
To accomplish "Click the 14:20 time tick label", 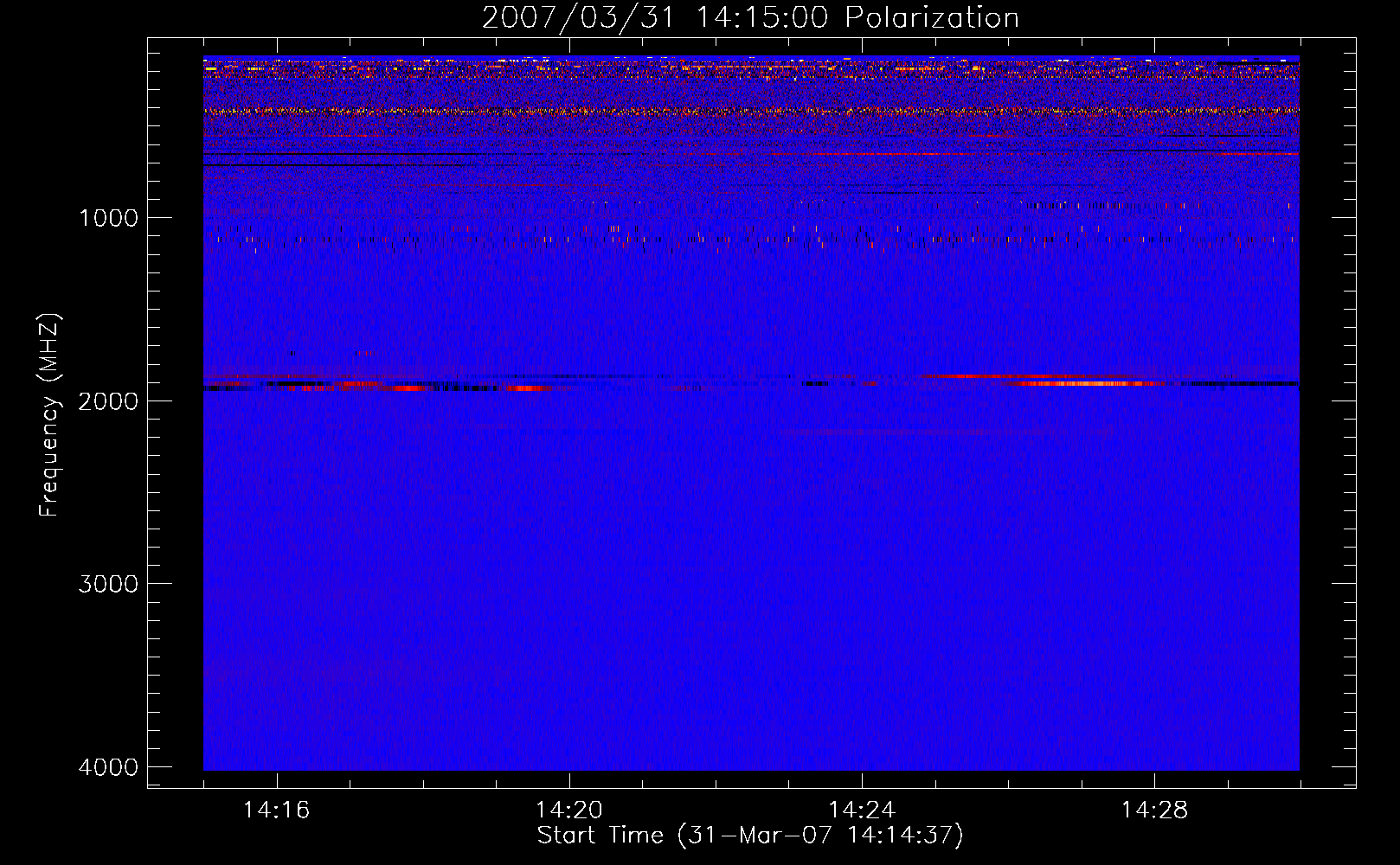I will click(568, 811).
